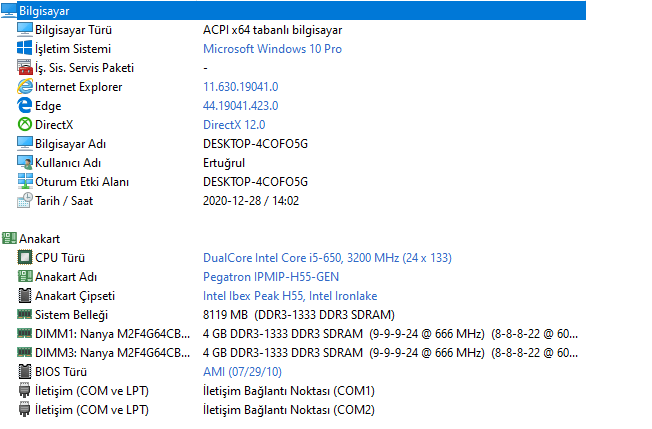
Task: Click the COM1 port connector icon
Action: (25, 391)
